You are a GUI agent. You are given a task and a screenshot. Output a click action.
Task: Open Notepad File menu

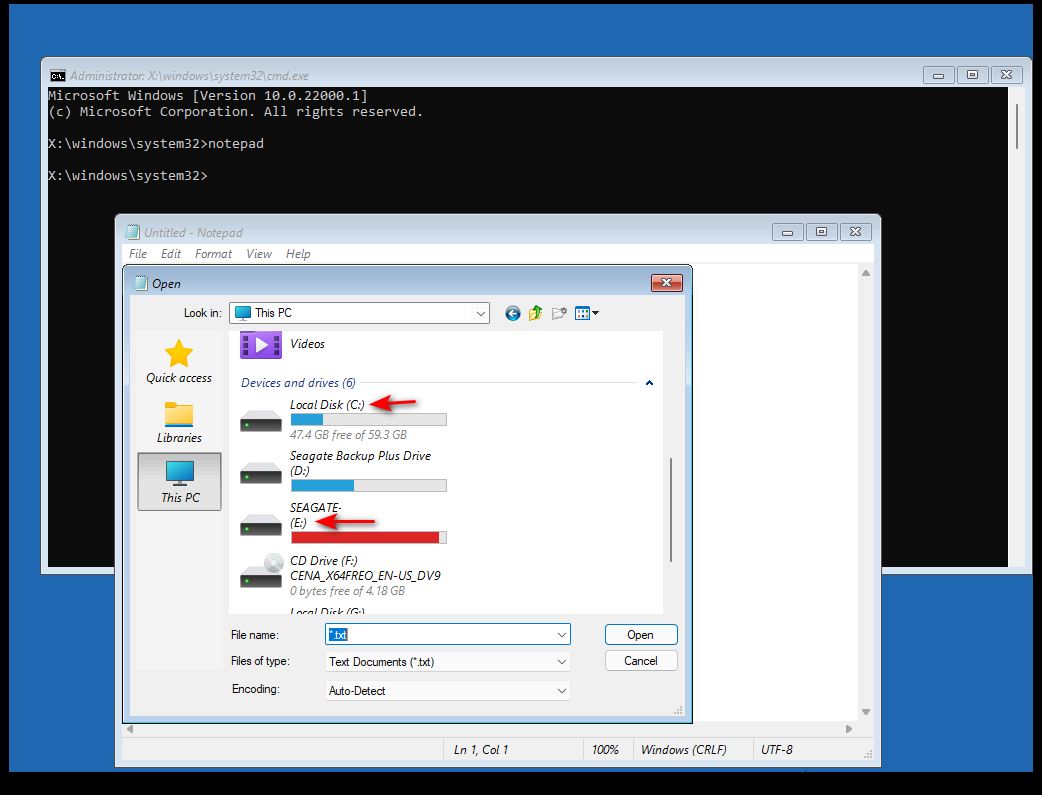138,254
